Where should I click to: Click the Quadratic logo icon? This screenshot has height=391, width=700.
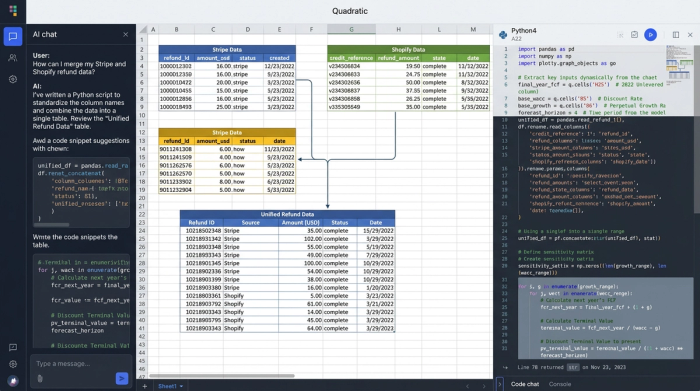pyautogui.click(x=13, y=11)
